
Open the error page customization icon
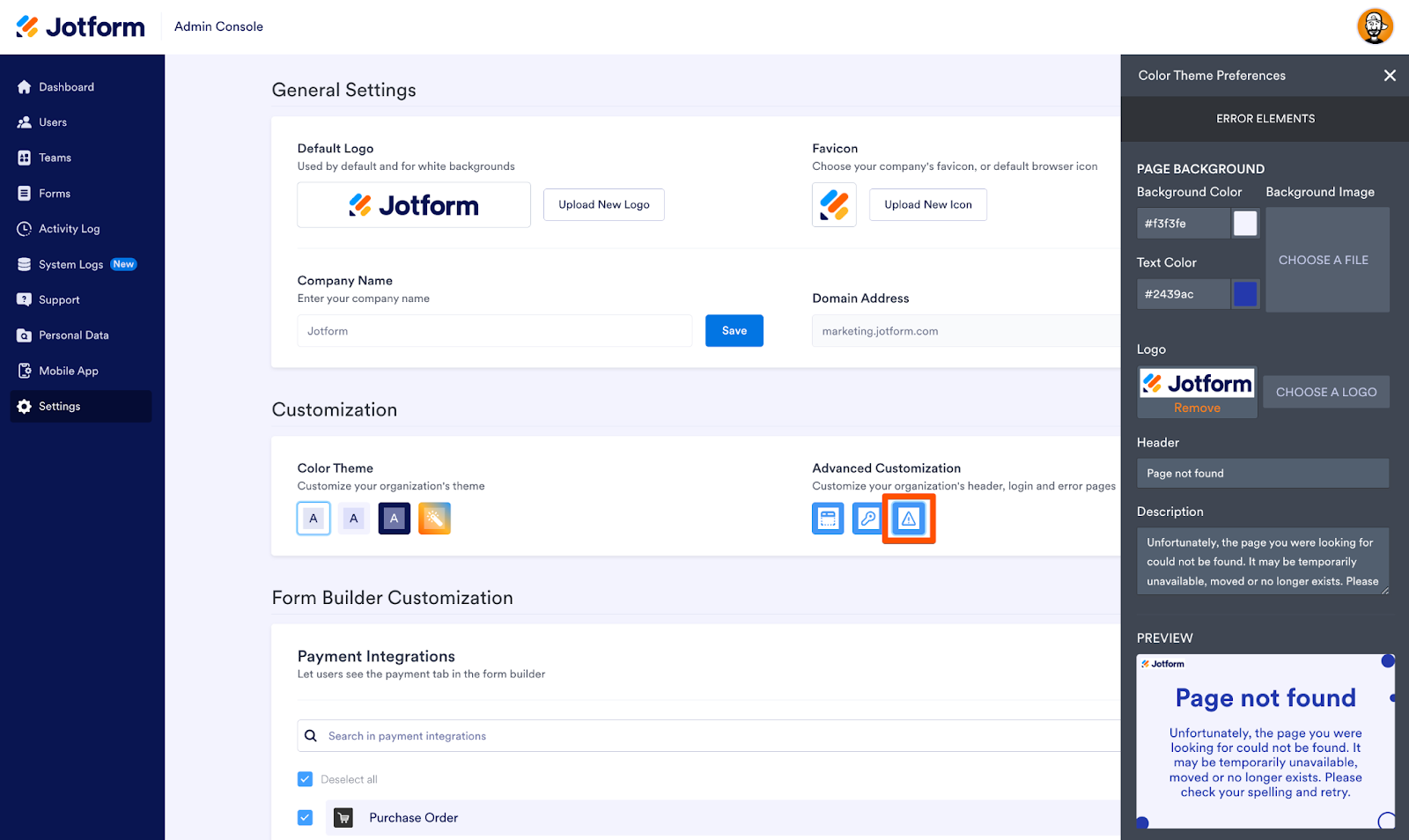coord(909,519)
